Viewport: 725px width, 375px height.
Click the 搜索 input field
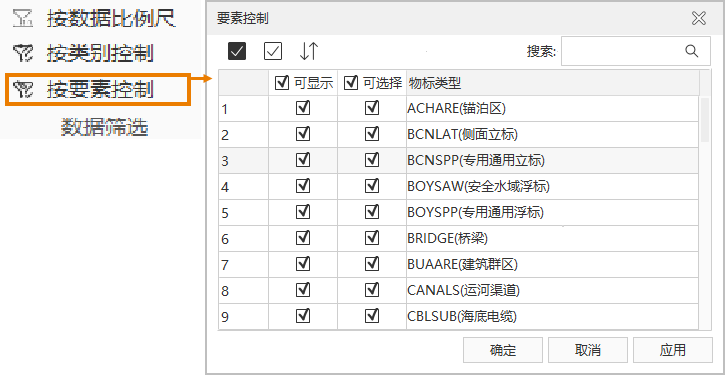point(636,51)
